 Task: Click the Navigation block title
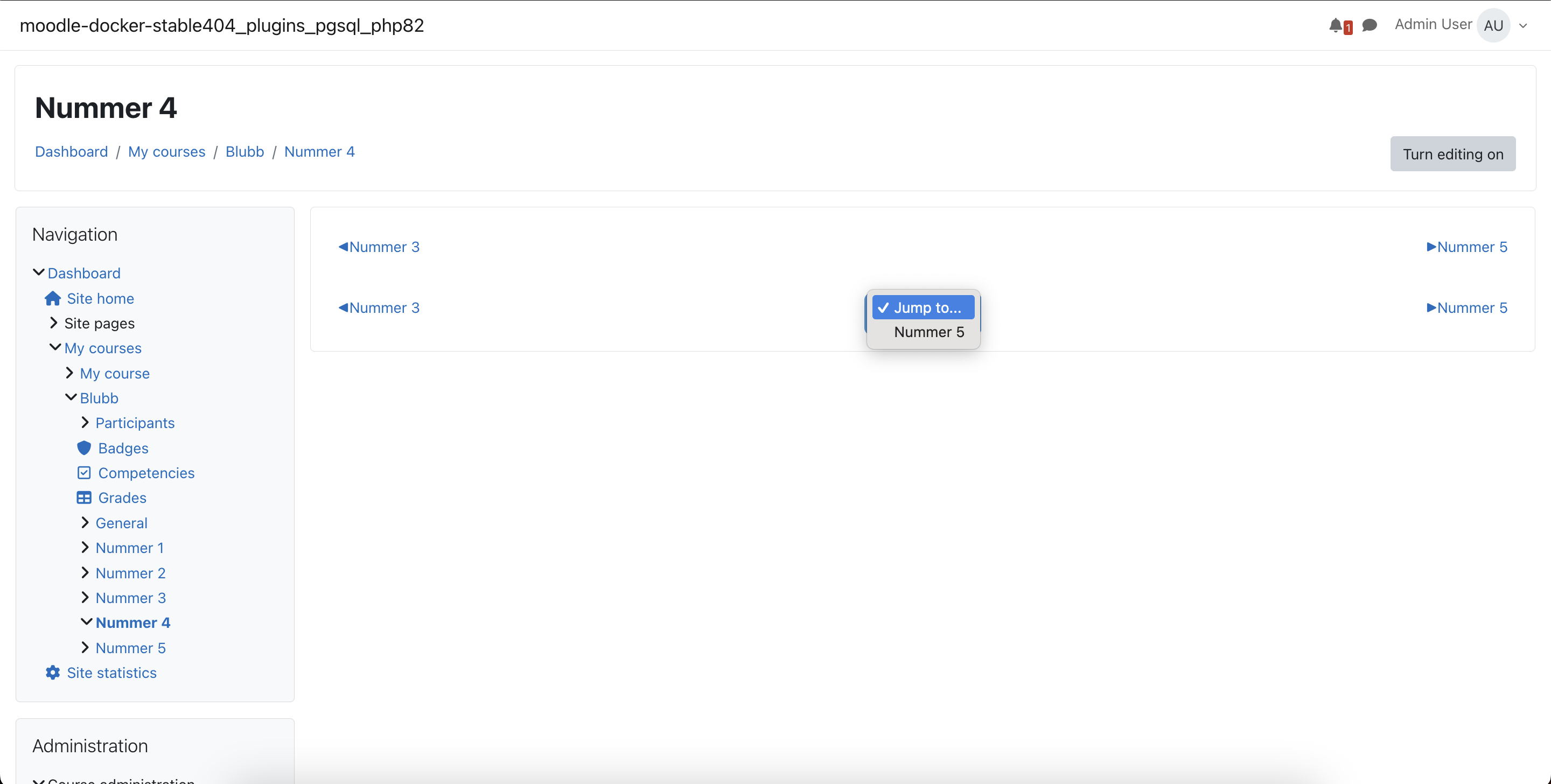(x=75, y=234)
